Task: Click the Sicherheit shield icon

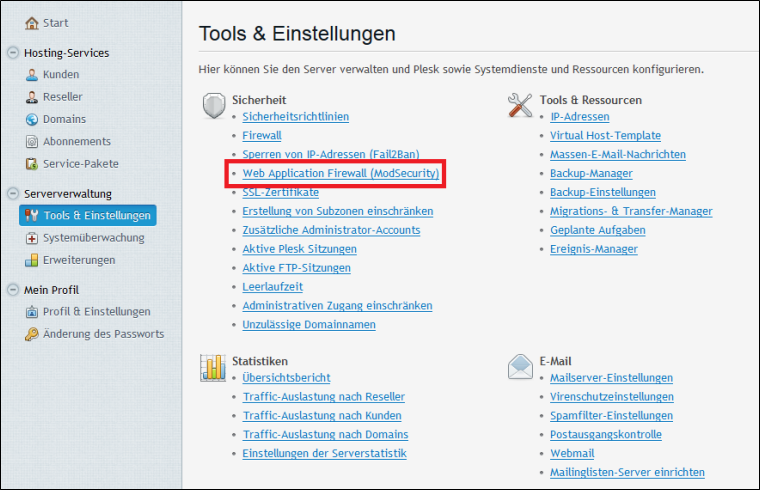Action: pyautogui.click(x=214, y=106)
